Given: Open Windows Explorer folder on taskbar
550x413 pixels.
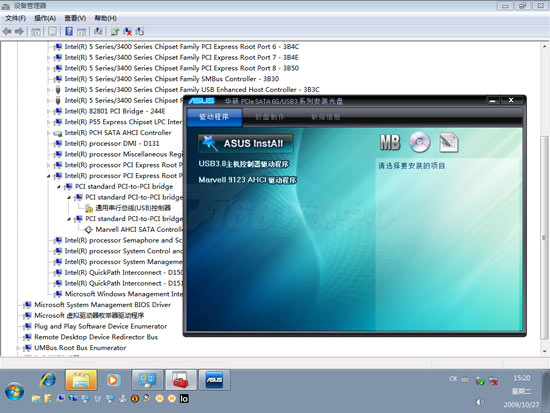Looking at the screenshot, I should coord(81,380).
